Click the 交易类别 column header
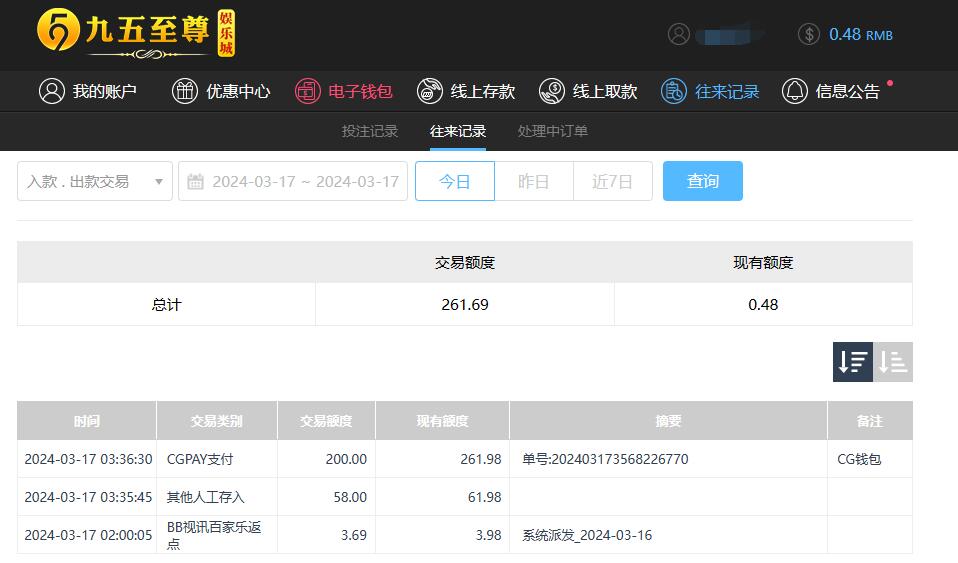This screenshot has height=563, width=958. point(217,421)
